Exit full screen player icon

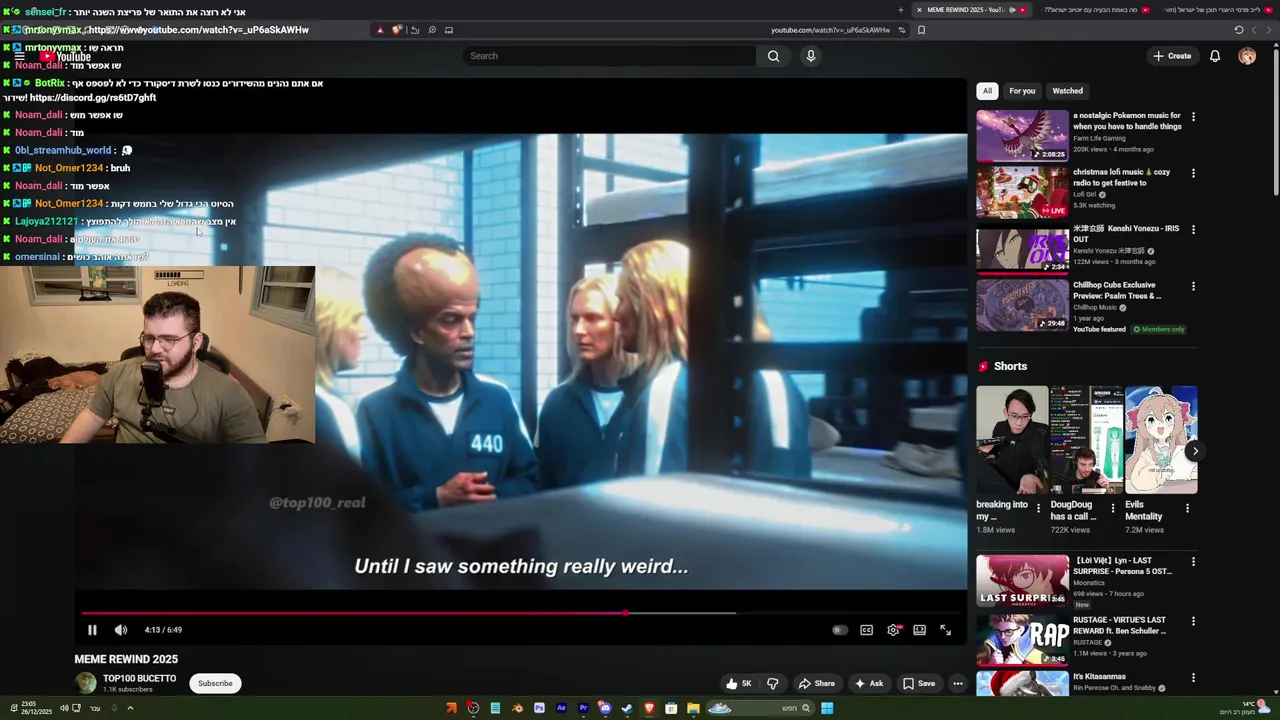946,630
